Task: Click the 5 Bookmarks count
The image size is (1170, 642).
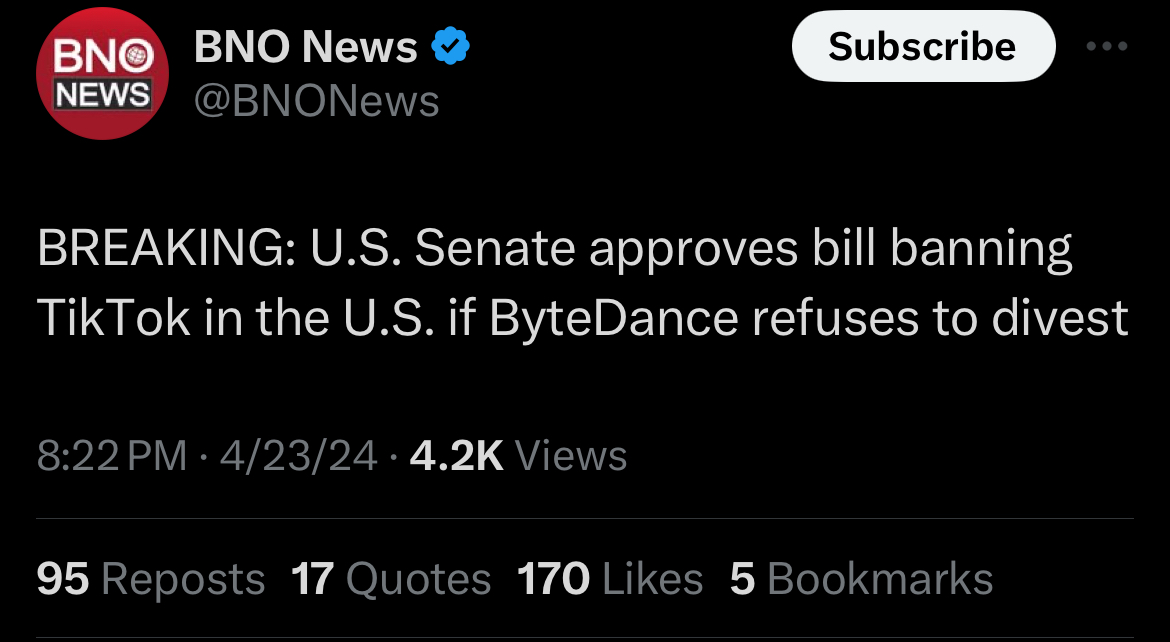Action: tap(861, 579)
